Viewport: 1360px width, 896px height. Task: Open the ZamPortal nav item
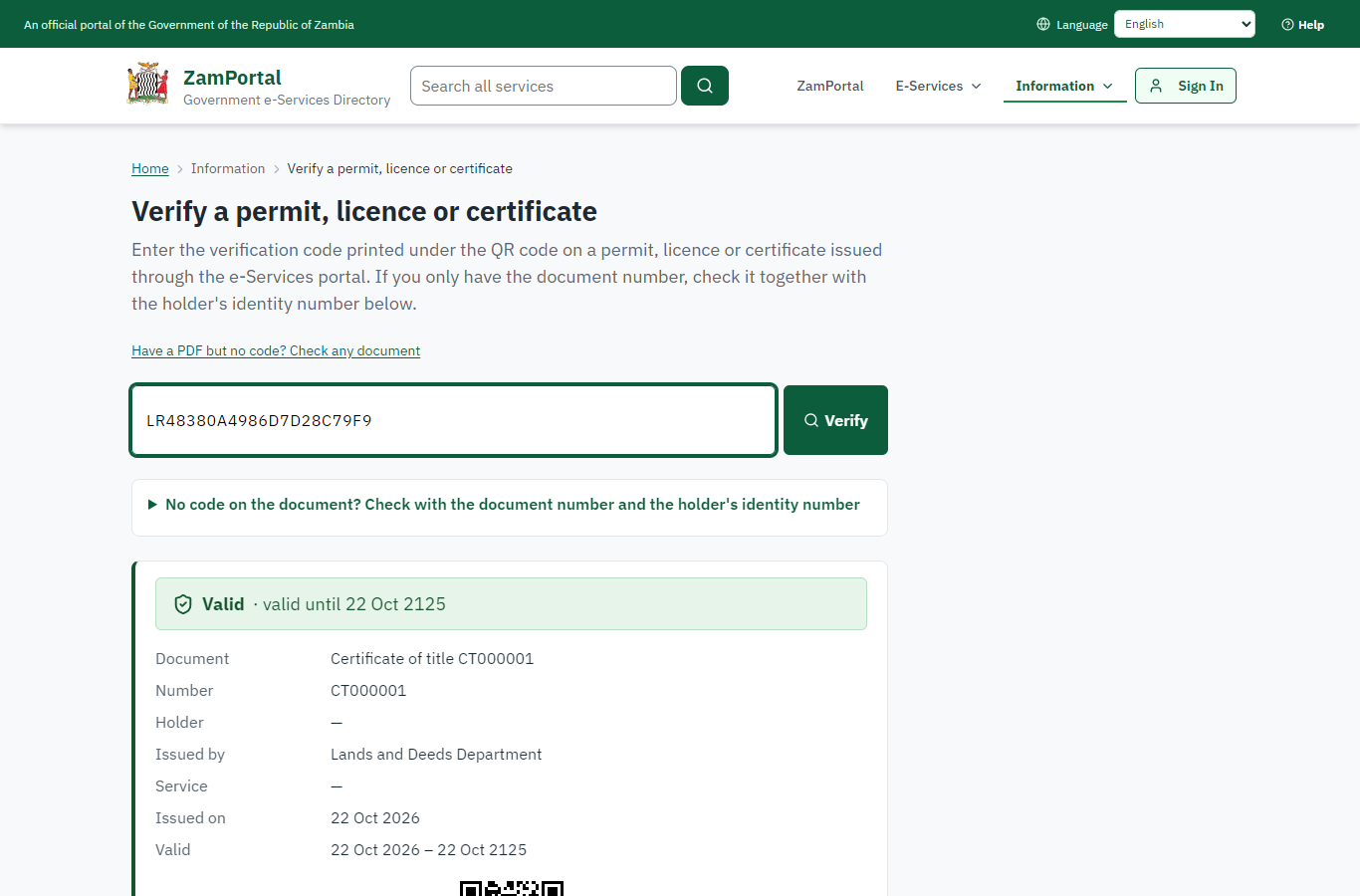pyautogui.click(x=830, y=86)
